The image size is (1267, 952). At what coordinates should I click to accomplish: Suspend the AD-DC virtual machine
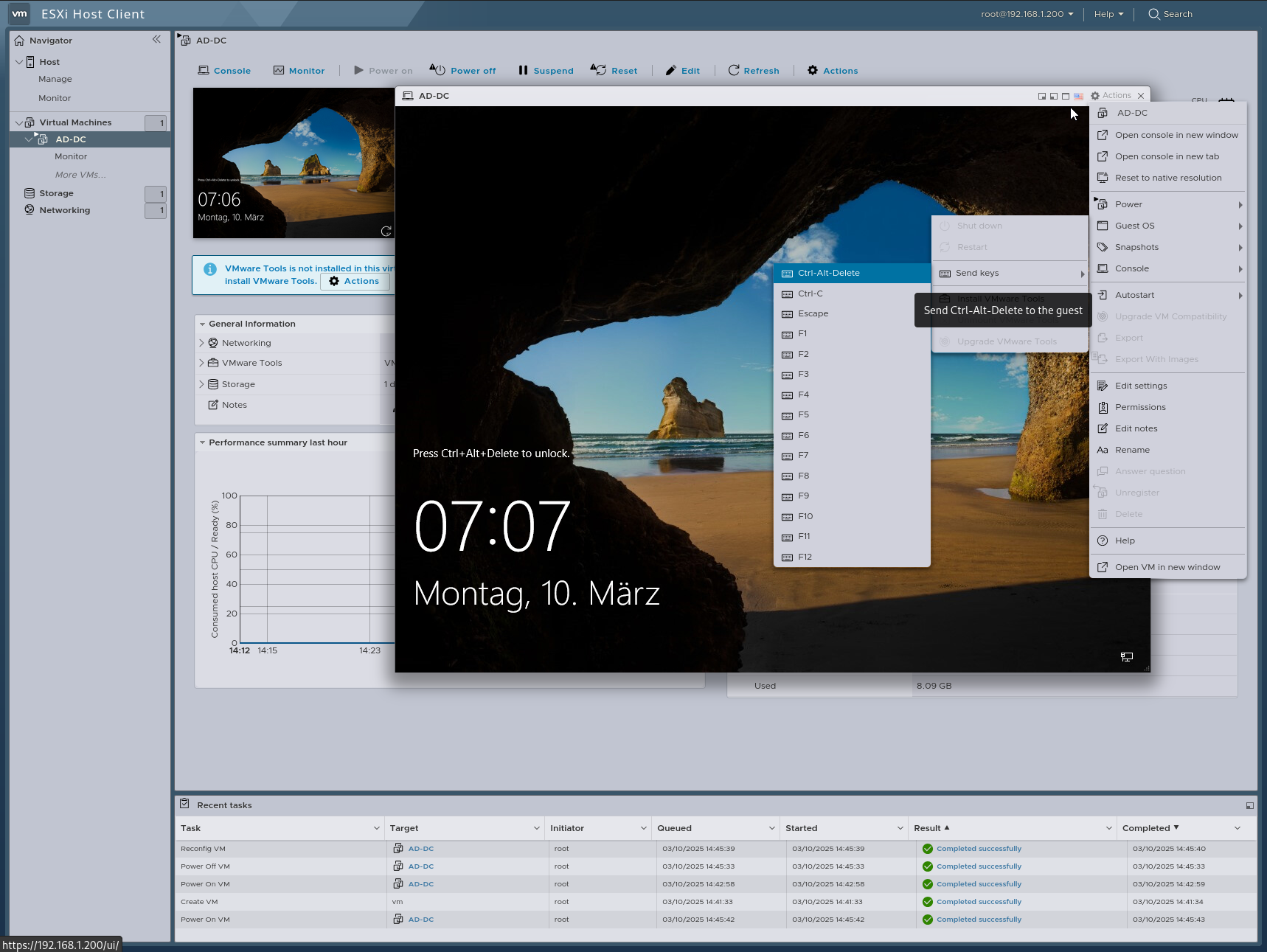point(545,71)
